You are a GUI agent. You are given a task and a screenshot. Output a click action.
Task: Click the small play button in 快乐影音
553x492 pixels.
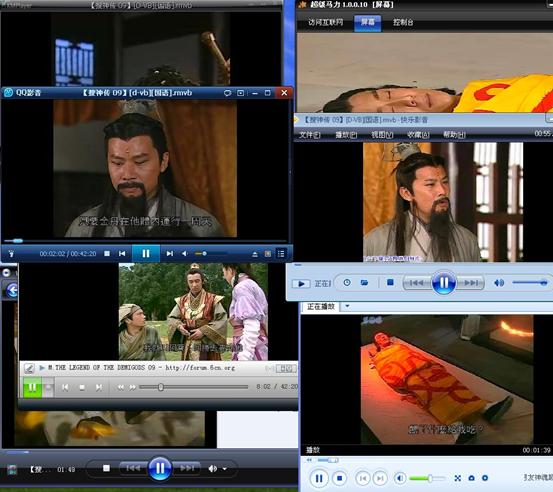click(x=301, y=284)
